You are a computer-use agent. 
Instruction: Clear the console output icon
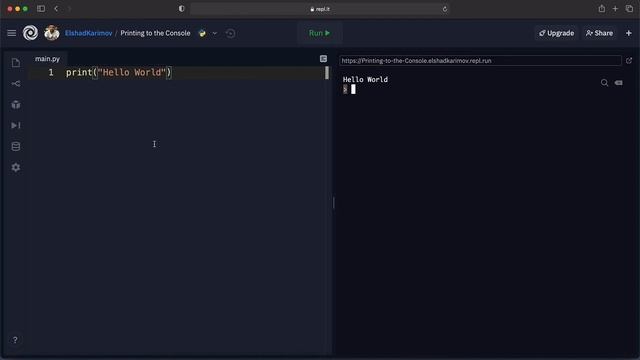[x=619, y=83]
